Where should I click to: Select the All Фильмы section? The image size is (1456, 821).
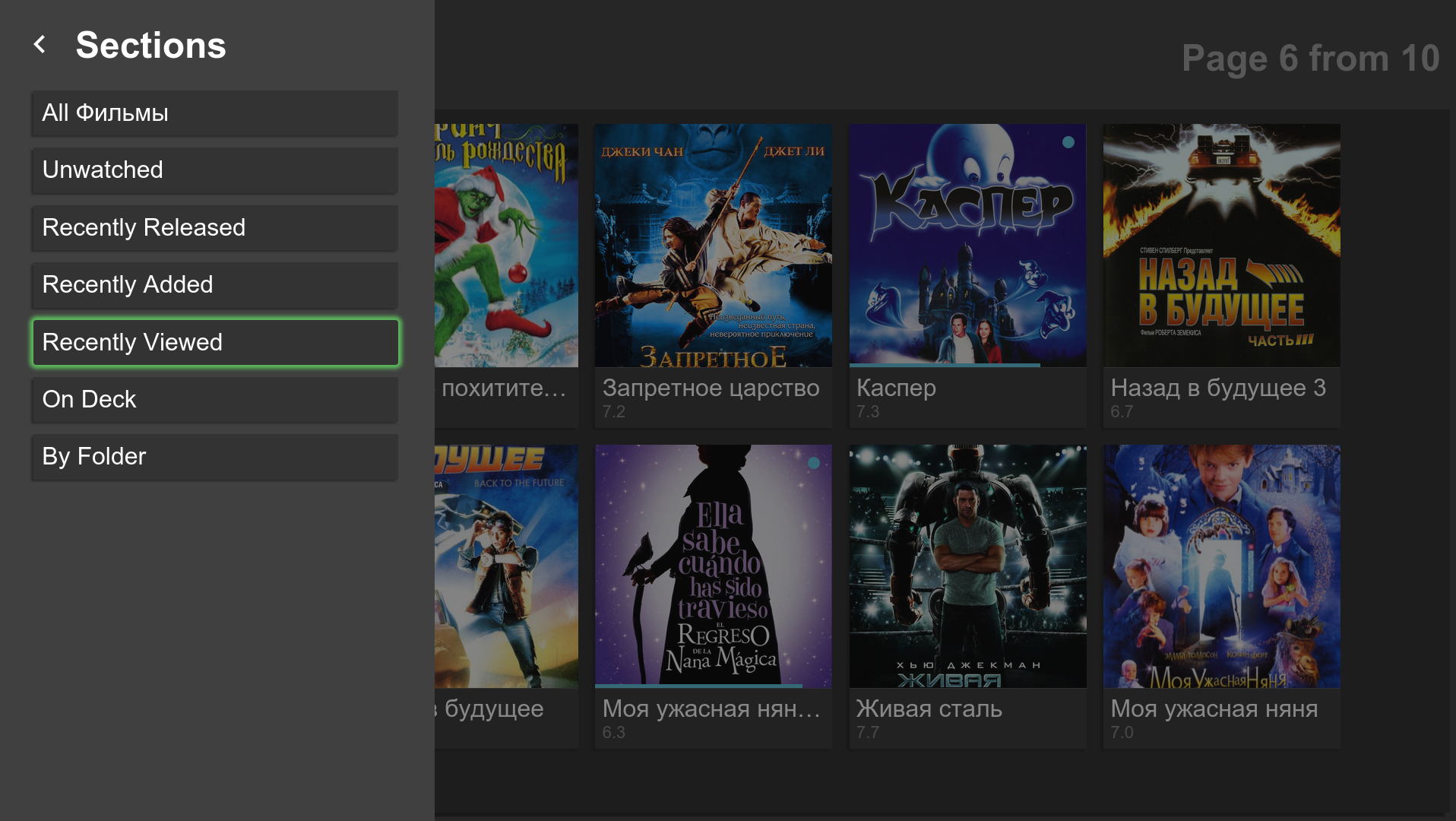(x=214, y=113)
